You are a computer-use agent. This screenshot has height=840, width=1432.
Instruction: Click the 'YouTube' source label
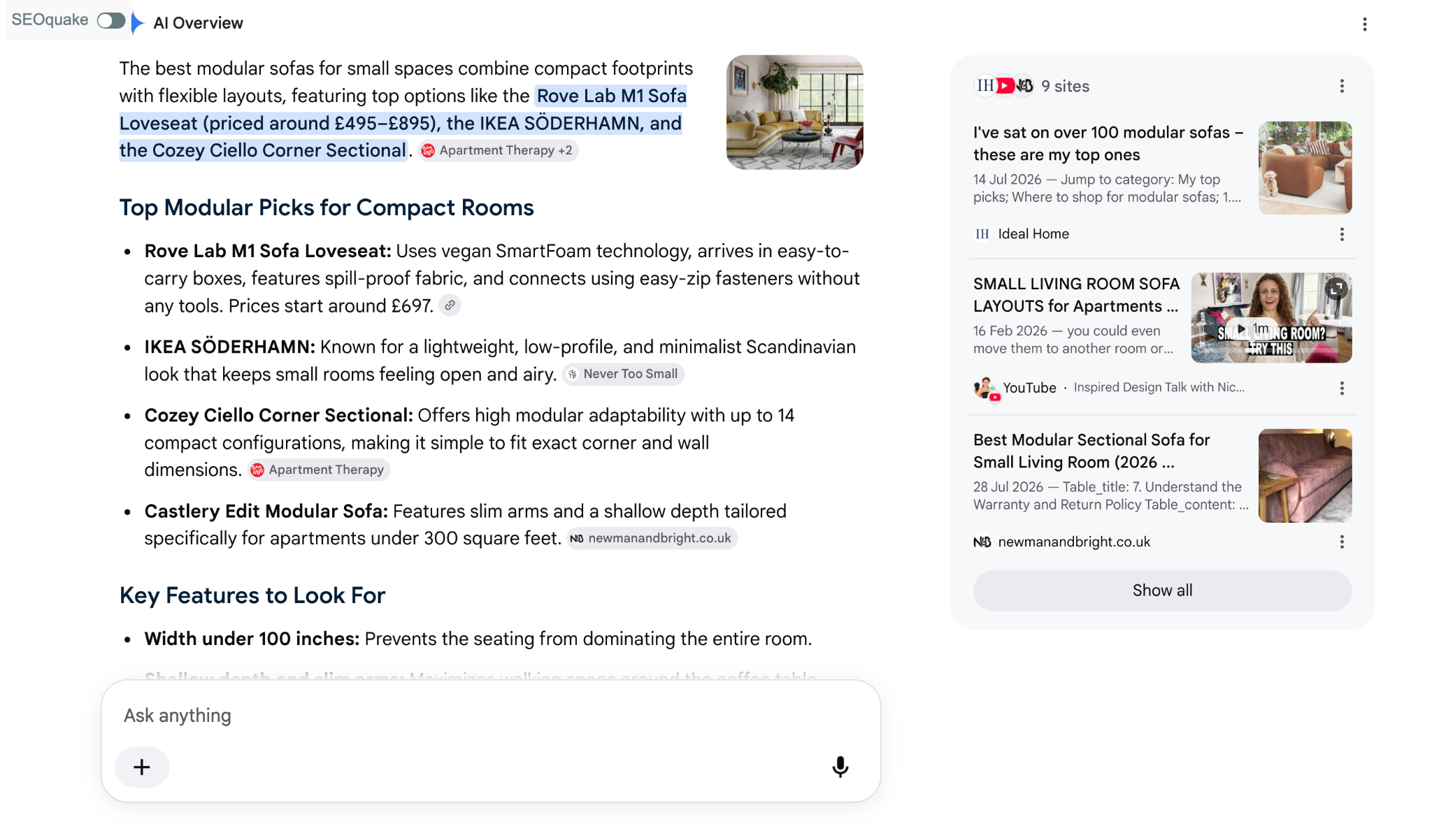click(x=1029, y=388)
